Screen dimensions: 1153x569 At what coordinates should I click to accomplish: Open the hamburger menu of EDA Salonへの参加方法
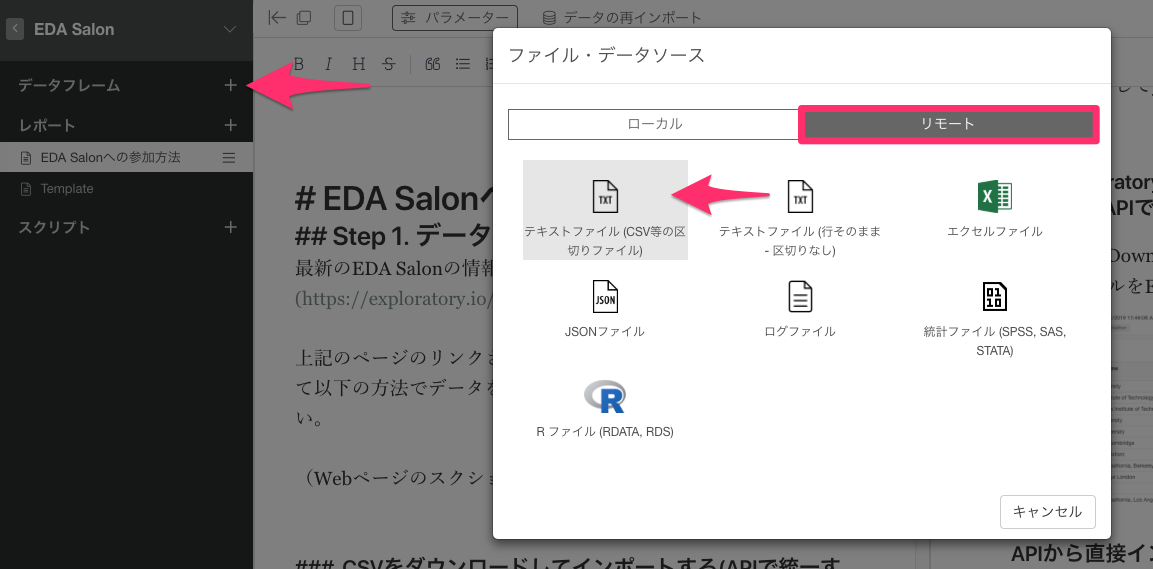click(229, 157)
